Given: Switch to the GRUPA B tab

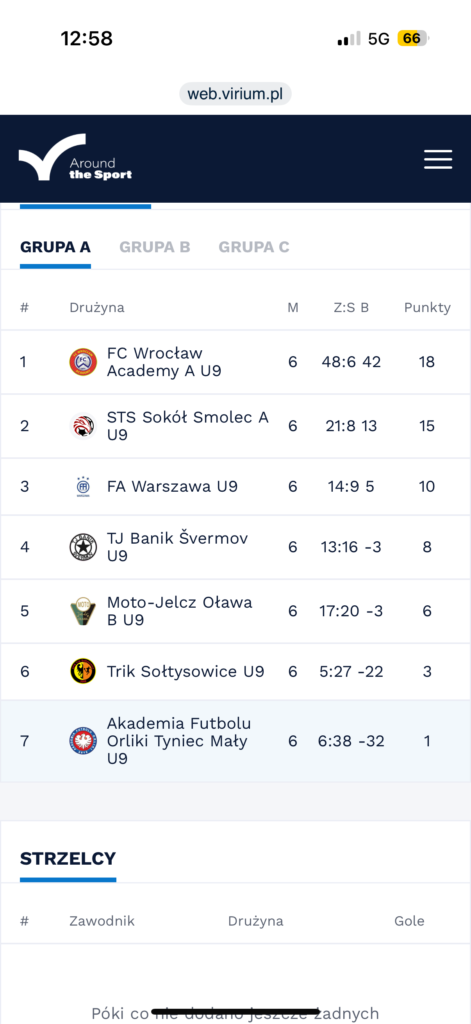Looking at the screenshot, I should click(155, 248).
